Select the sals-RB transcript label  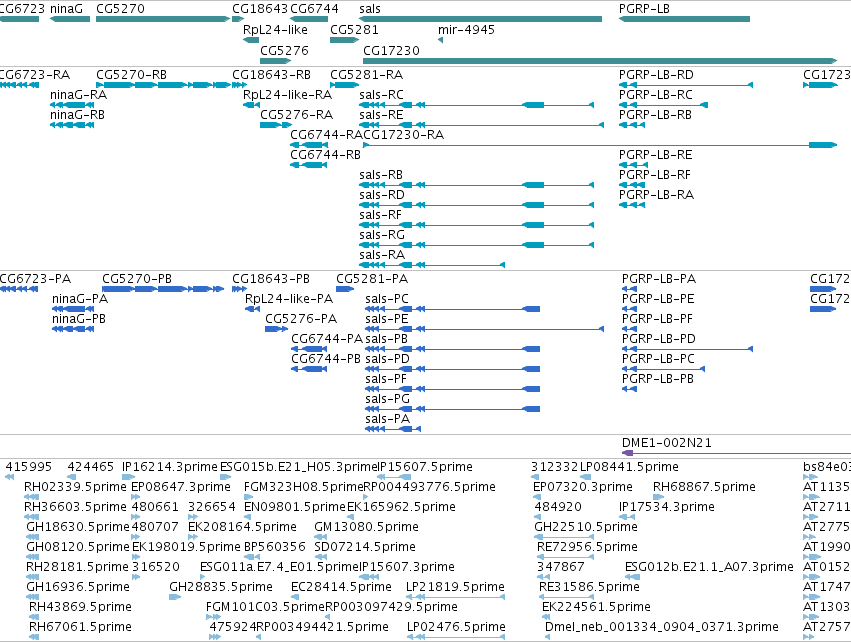381,175
